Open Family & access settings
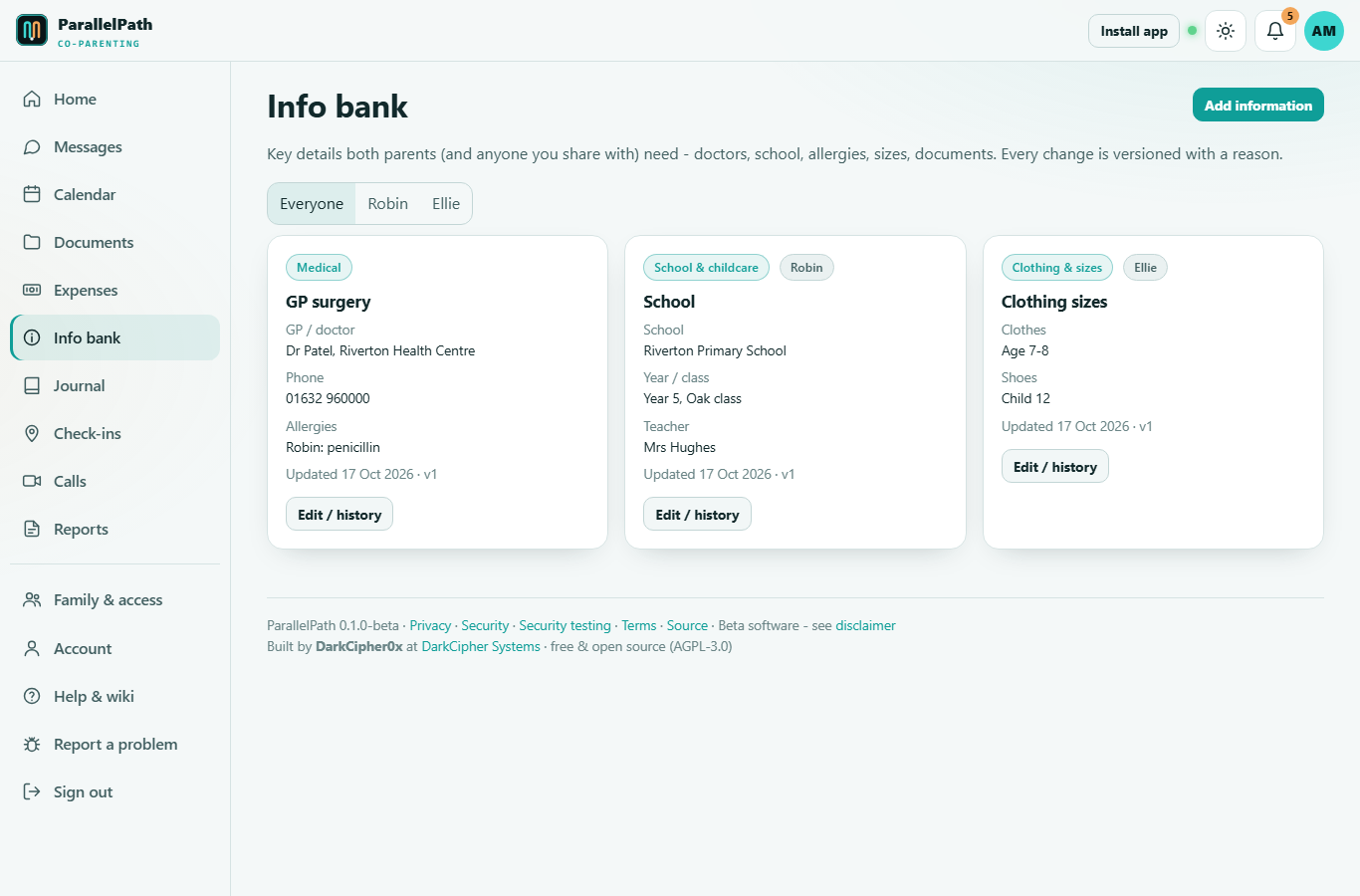Screen dimensions: 1360x896 coord(114,599)
